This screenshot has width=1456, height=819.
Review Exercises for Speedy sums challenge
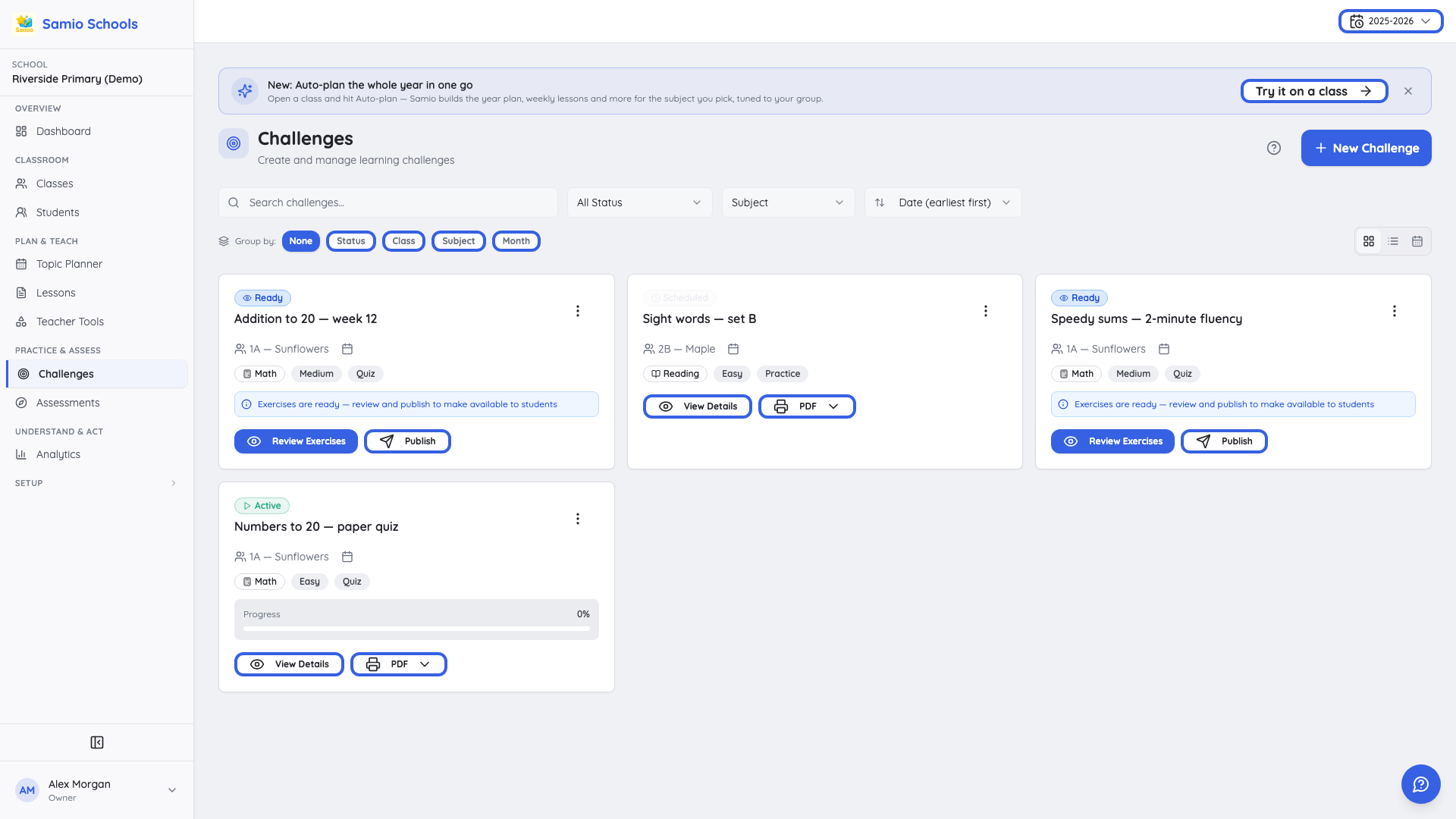pos(1112,441)
